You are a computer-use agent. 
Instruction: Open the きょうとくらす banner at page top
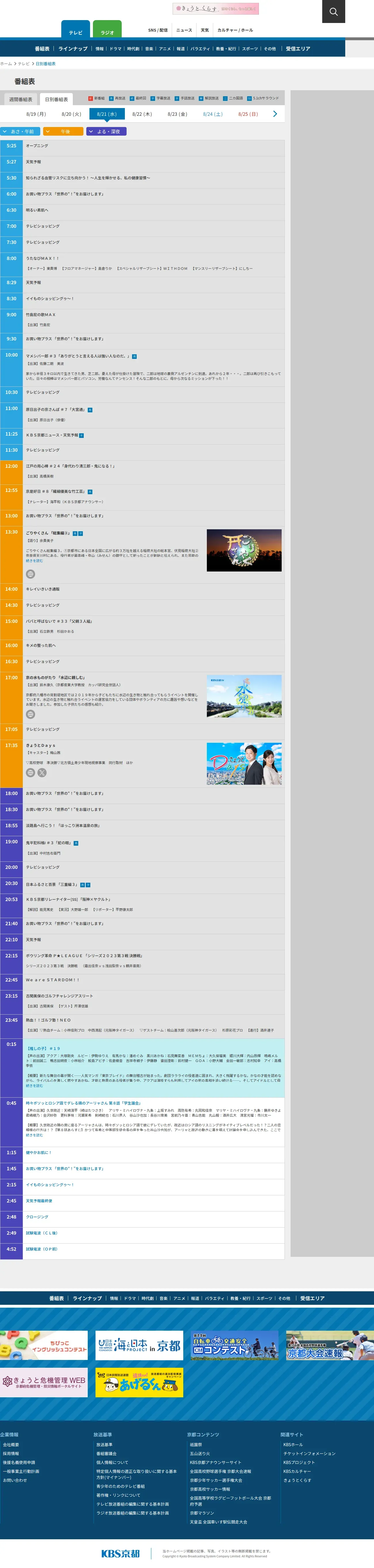tap(216, 9)
